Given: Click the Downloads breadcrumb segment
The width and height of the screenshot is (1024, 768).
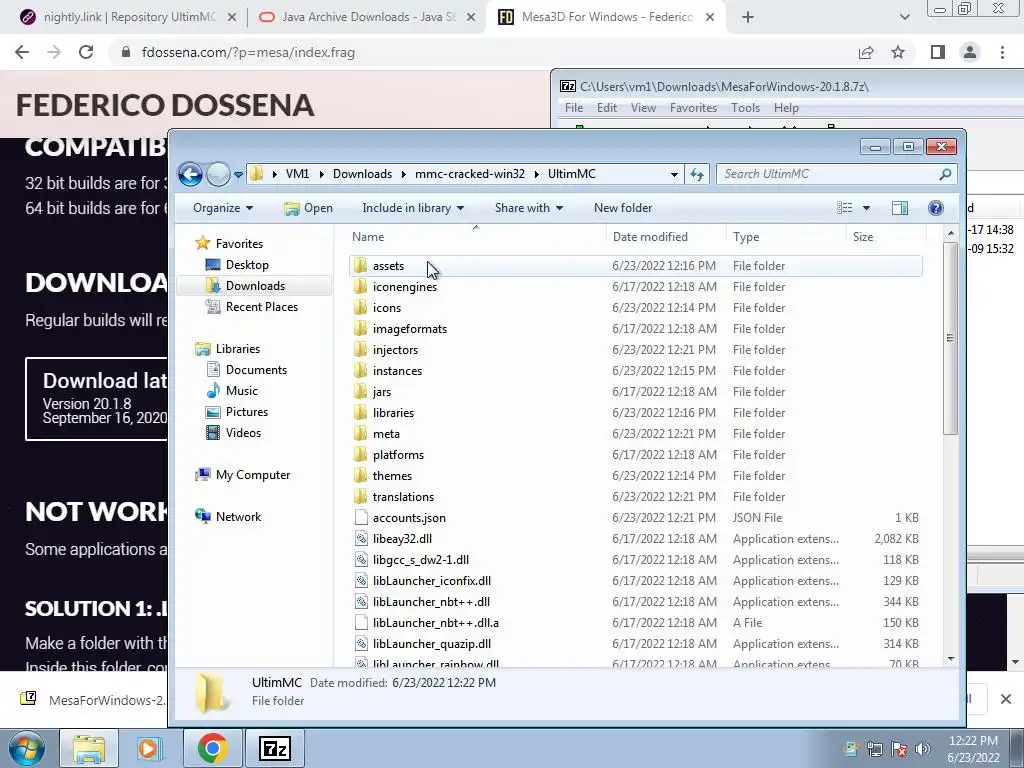Looking at the screenshot, I should tap(362, 174).
